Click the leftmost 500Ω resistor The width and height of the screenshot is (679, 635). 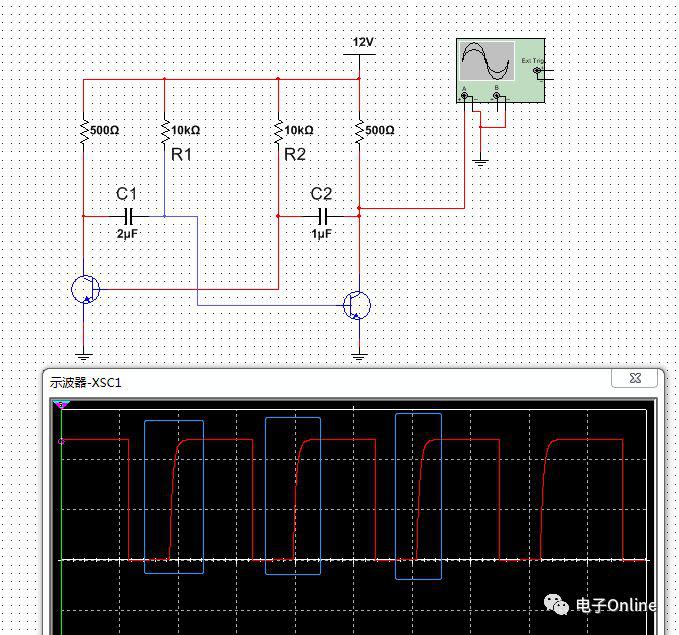[84, 130]
